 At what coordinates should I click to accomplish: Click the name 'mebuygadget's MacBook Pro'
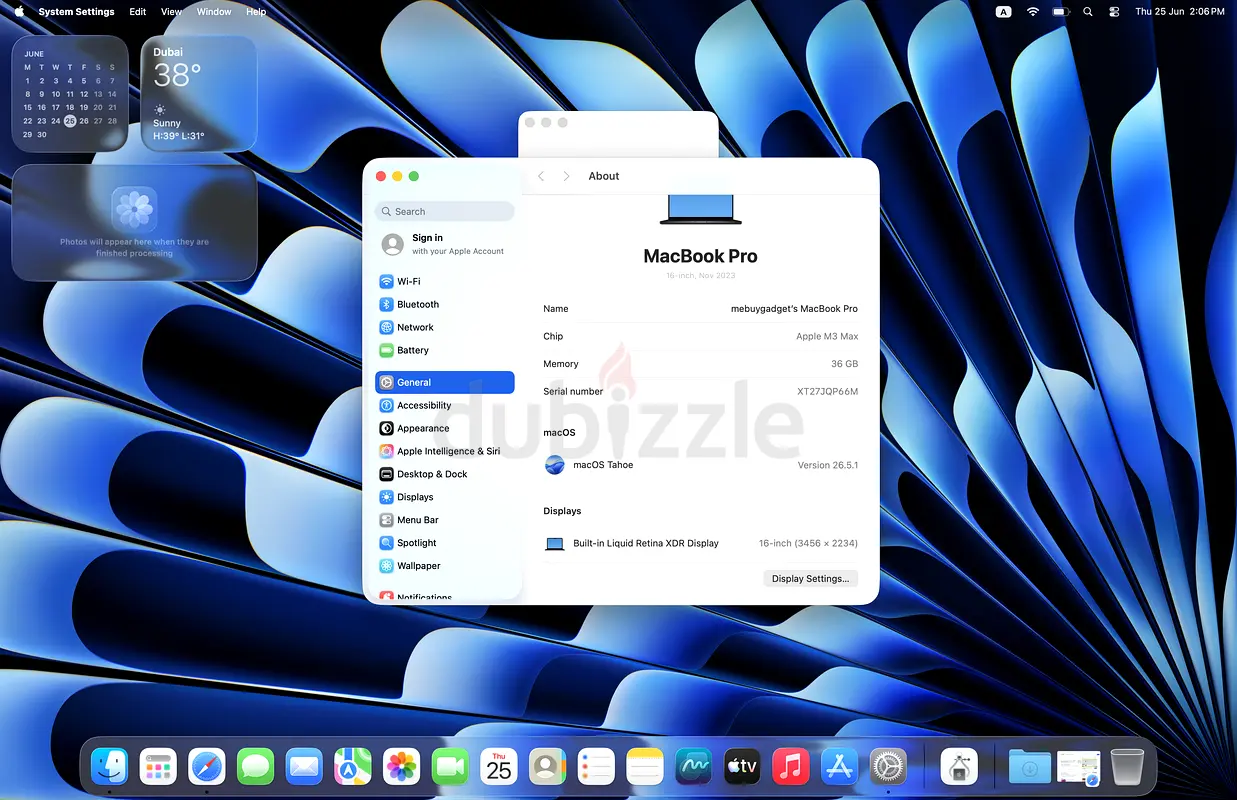click(794, 309)
